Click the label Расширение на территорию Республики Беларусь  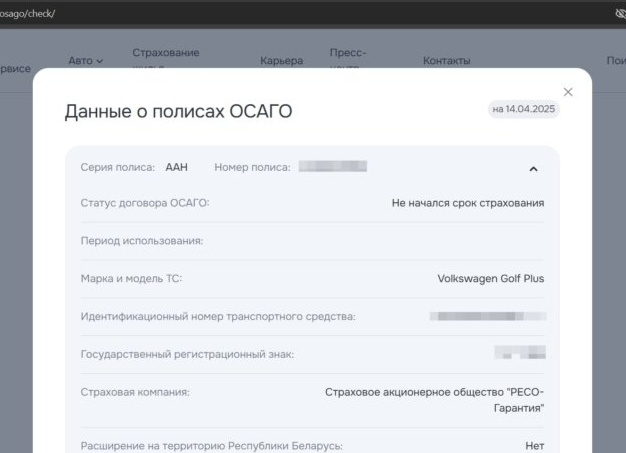[212, 446]
